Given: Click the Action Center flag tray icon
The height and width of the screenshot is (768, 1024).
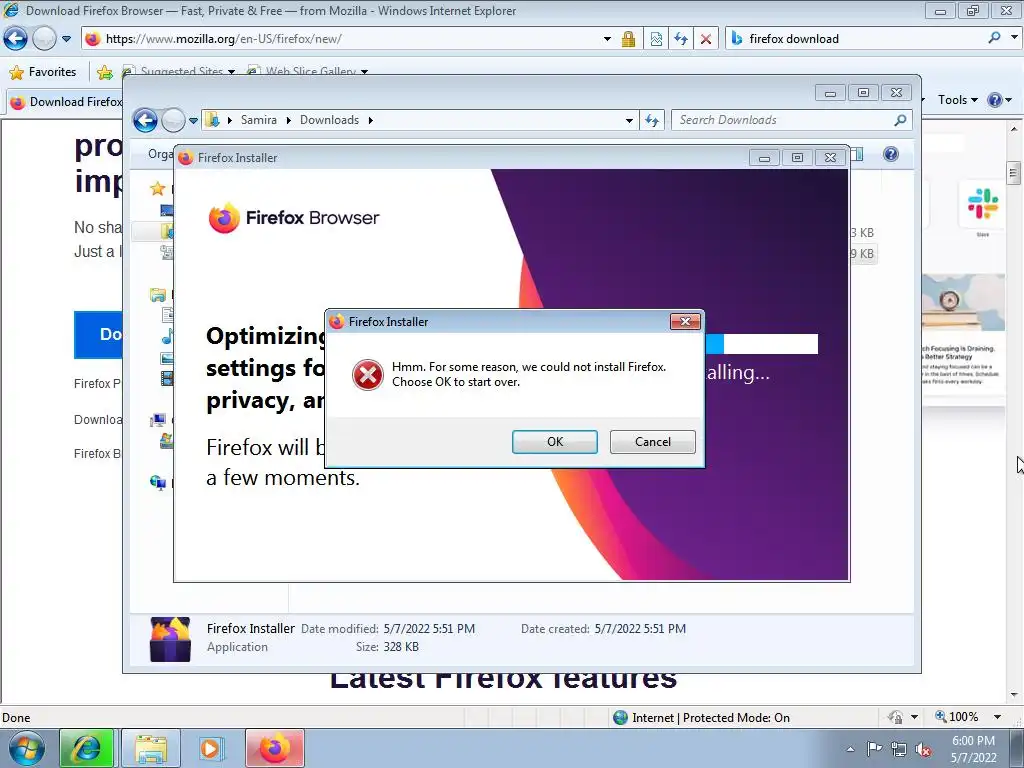Looking at the screenshot, I should tap(874, 749).
